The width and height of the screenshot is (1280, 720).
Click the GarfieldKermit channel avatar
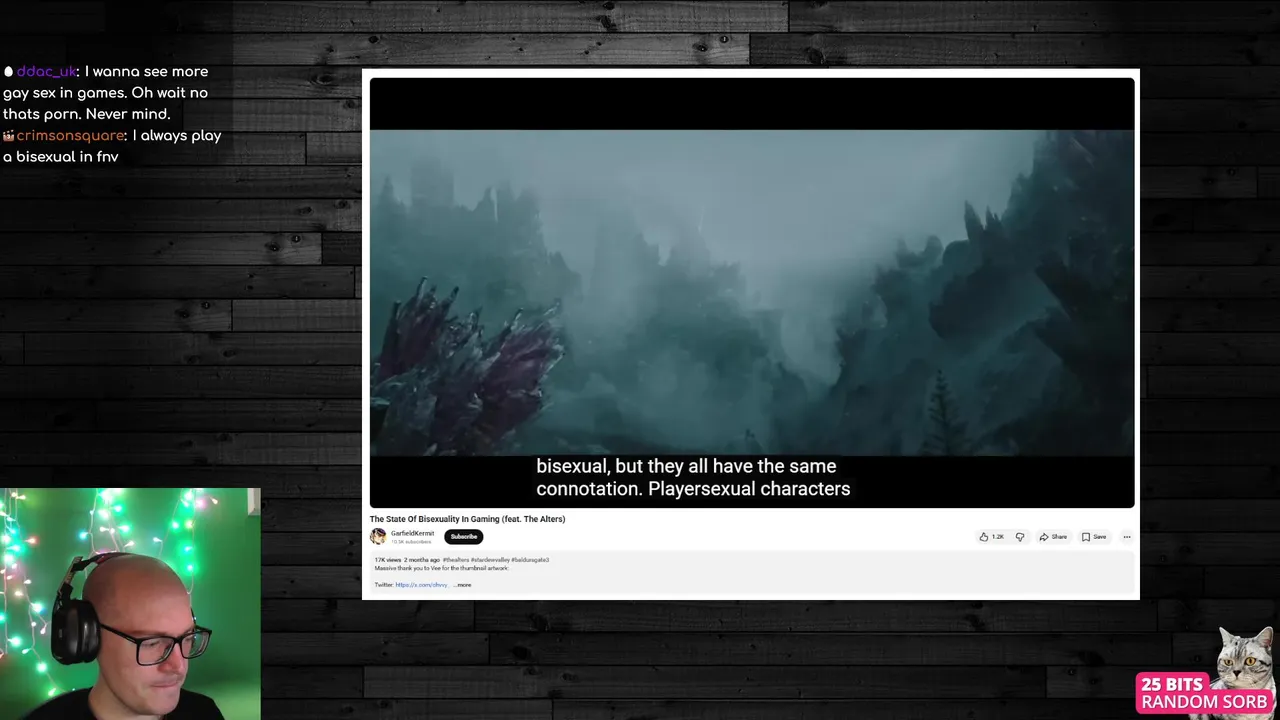click(x=378, y=536)
